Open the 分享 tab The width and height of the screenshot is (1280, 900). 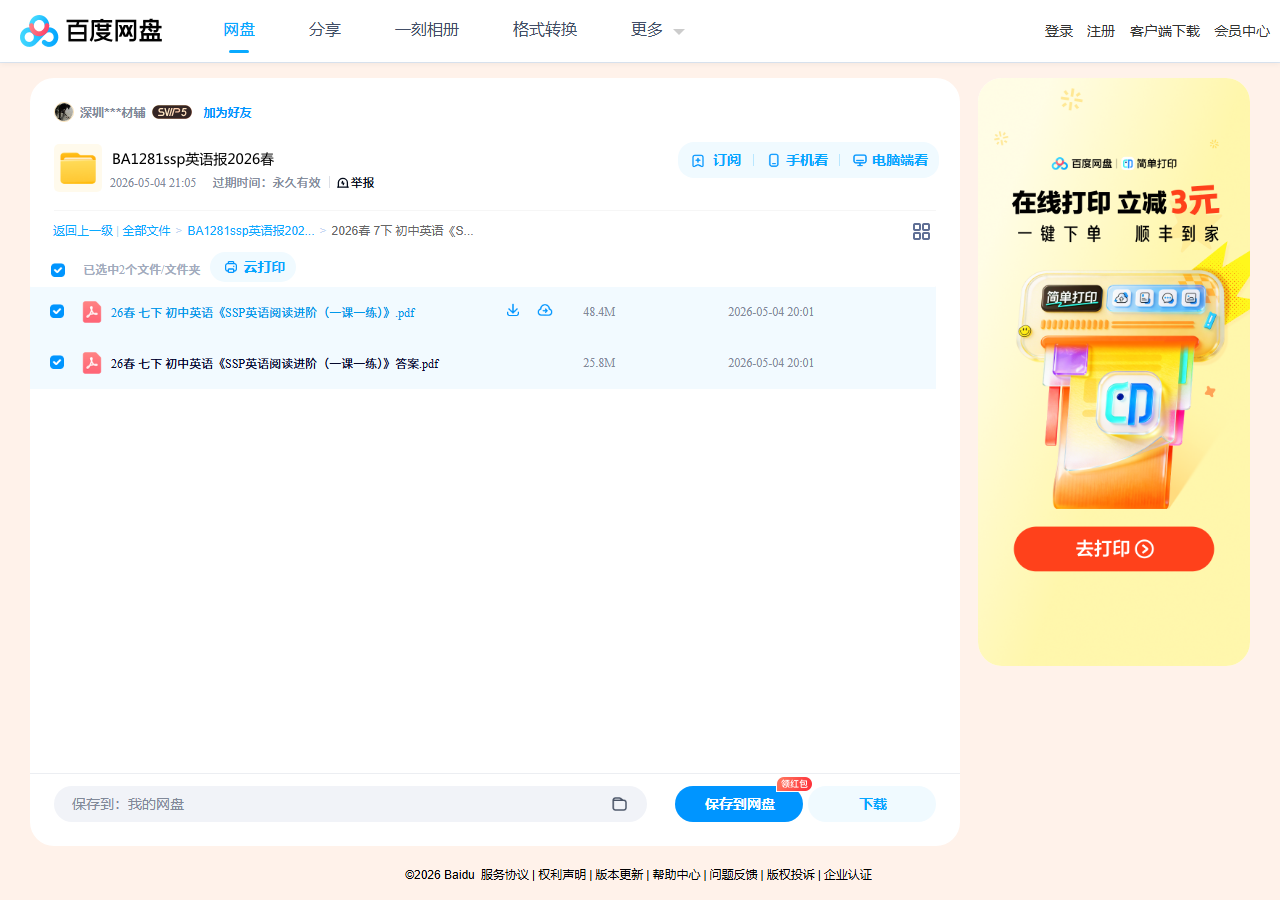click(325, 30)
